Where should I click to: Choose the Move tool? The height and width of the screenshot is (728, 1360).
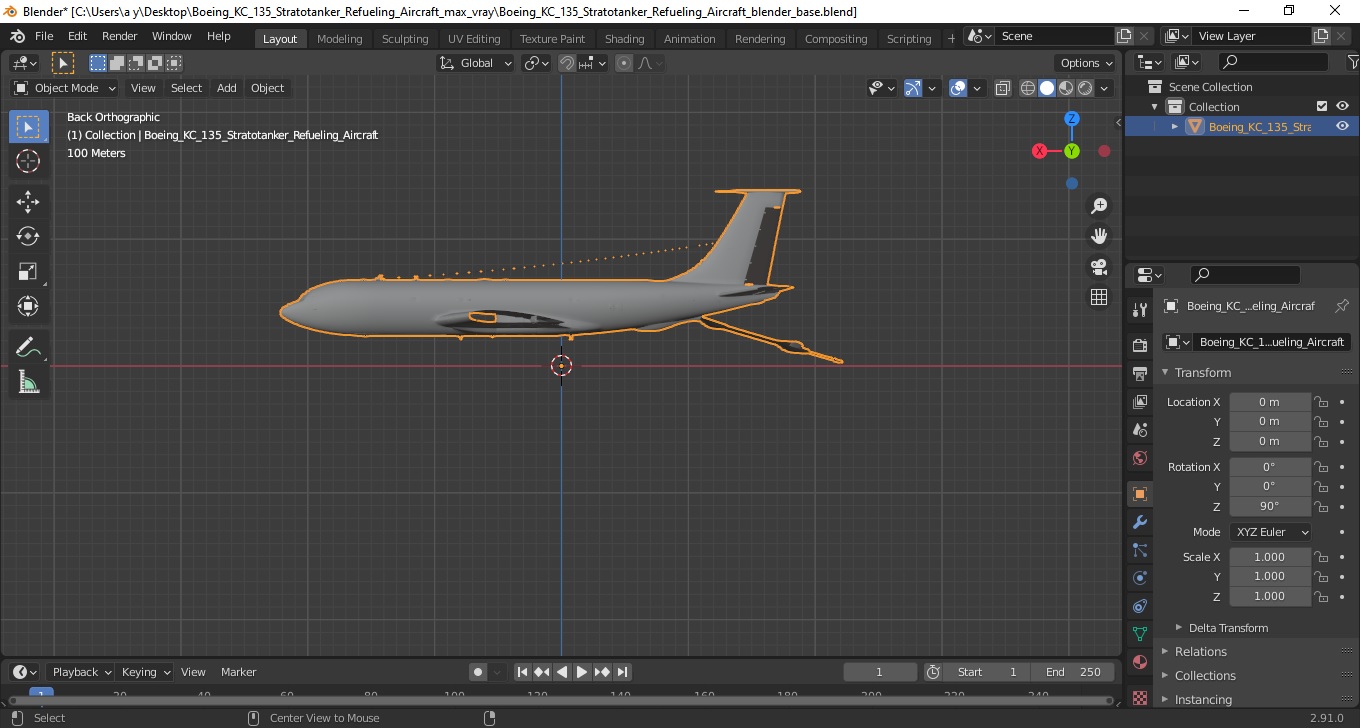pyautogui.click(x=28, y=201)
